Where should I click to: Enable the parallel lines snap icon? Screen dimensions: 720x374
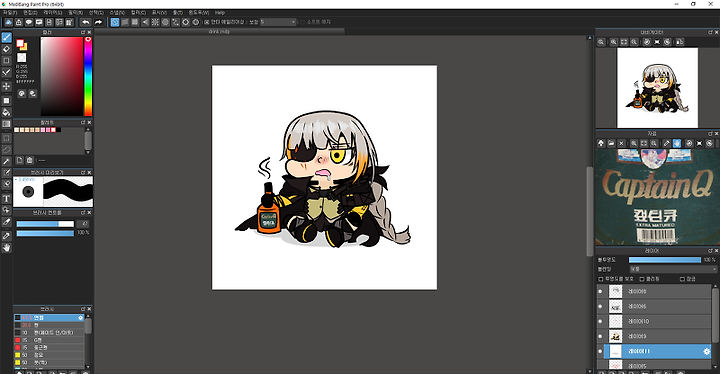(x=125, y=22)
